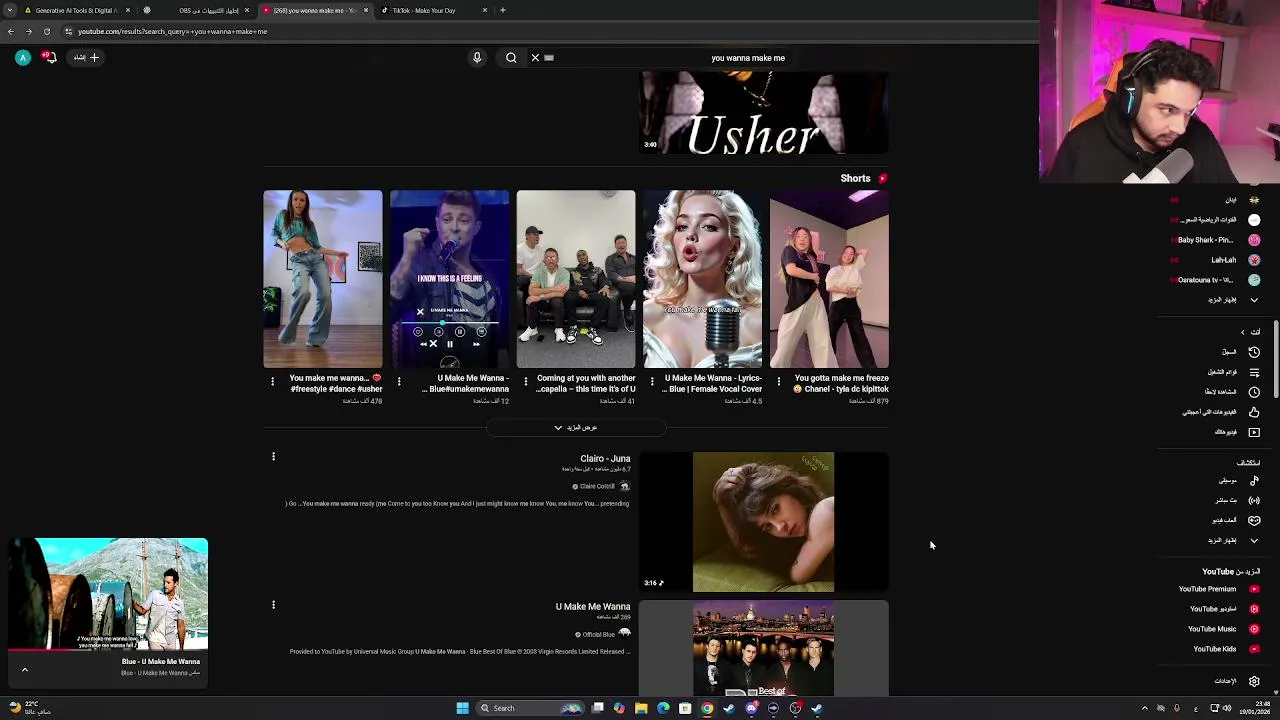The image size is (1280, 720).
Task: Open the Liked videos sidebar item
Action: (x=1220, y=412)
